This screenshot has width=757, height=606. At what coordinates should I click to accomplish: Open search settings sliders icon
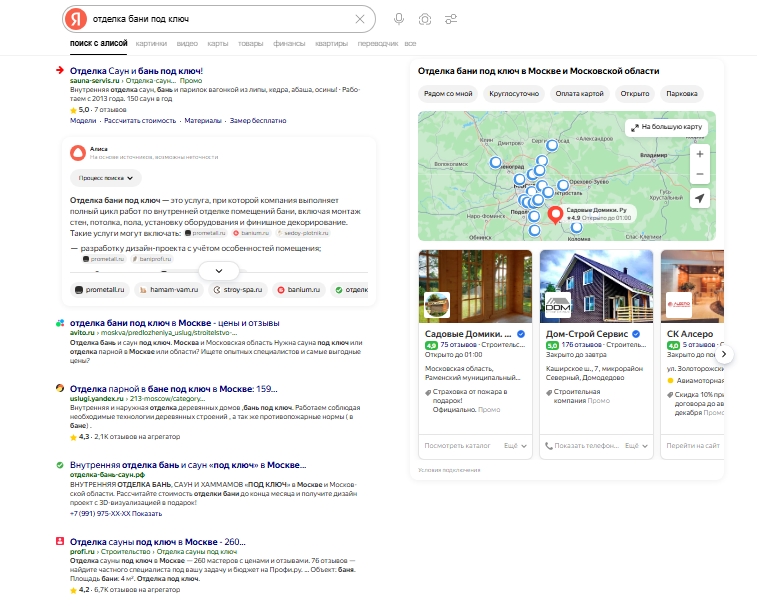coord(452,19)
